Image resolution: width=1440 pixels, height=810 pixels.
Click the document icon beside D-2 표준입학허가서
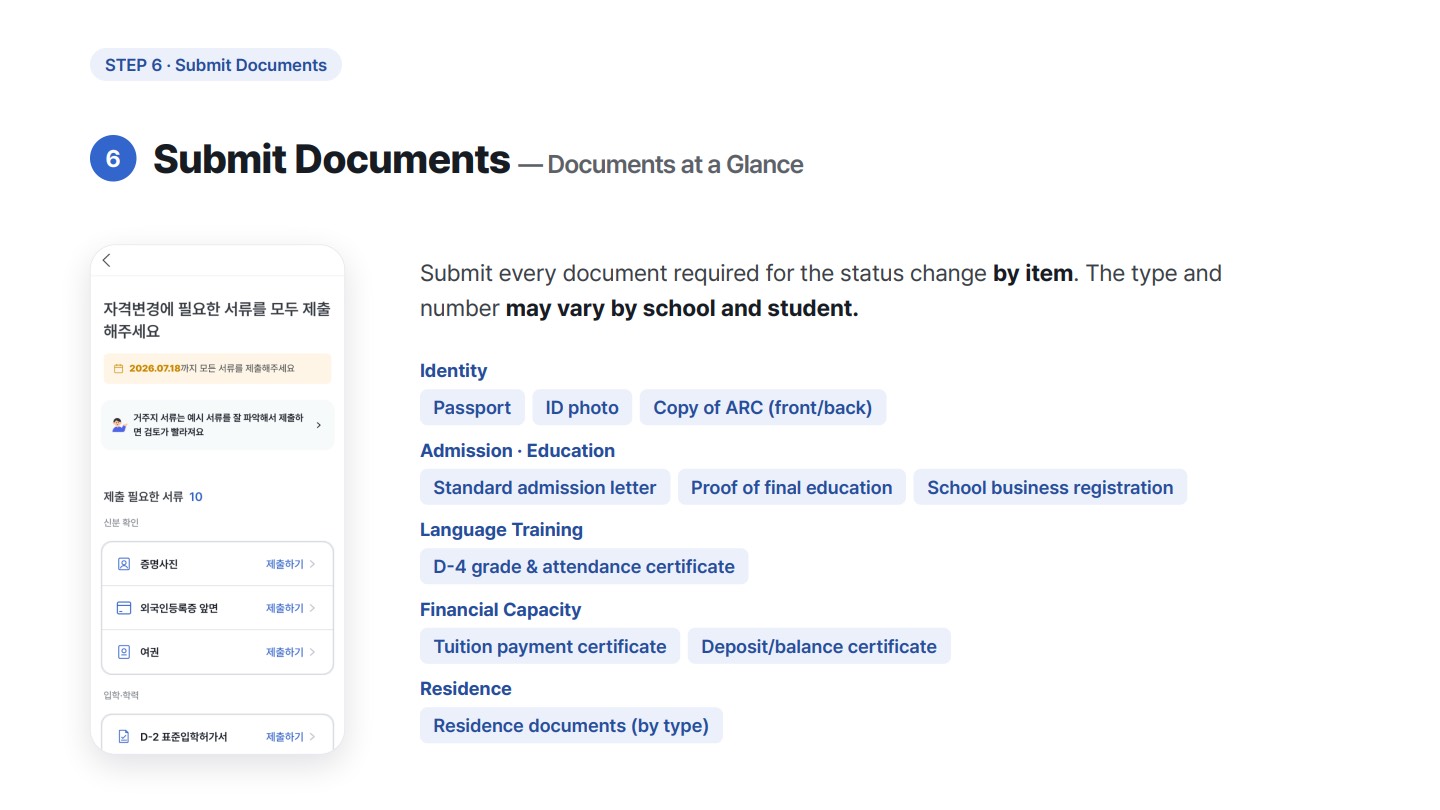click(124, 737)
